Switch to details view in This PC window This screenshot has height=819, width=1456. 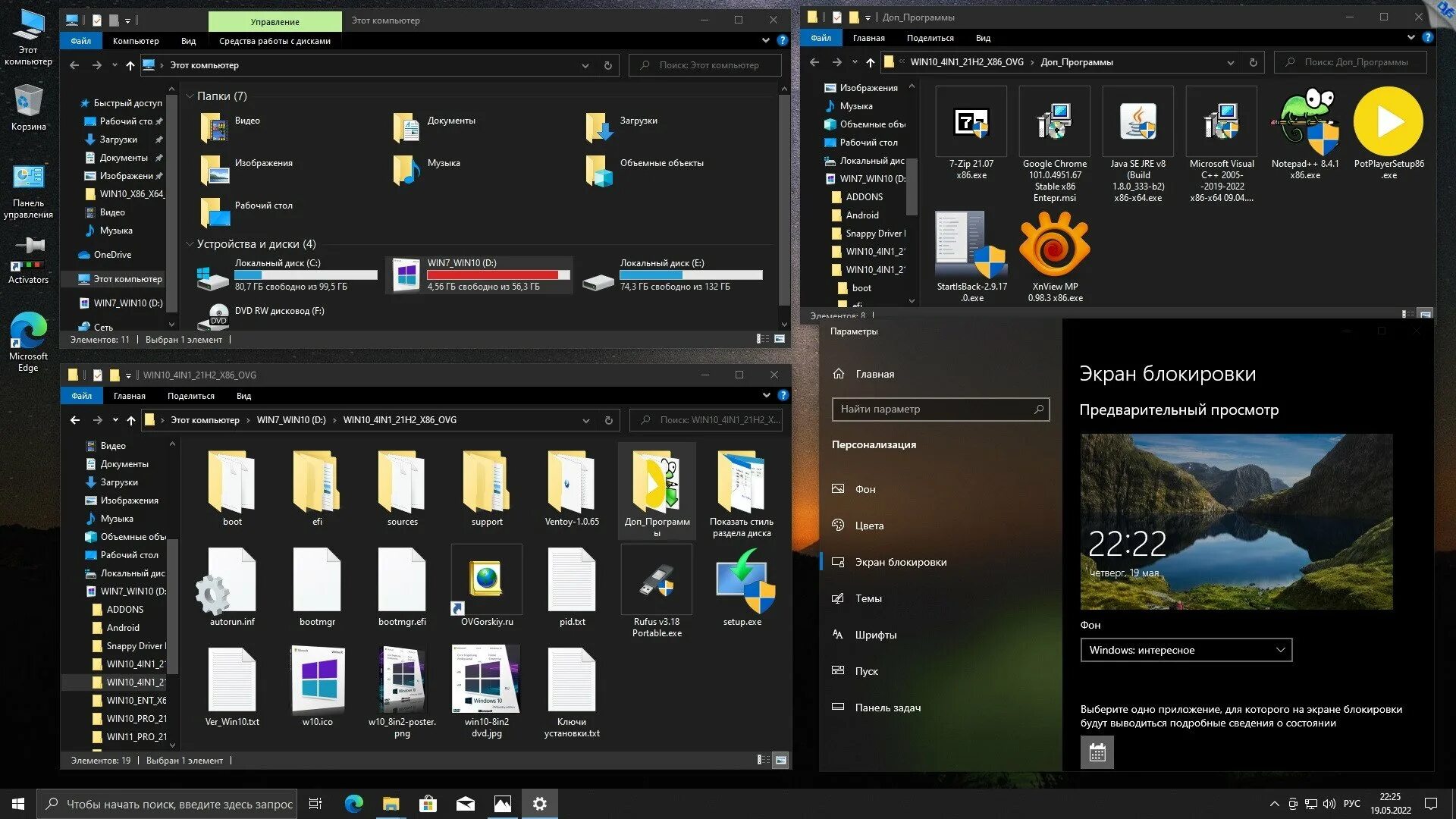point(763,339)
